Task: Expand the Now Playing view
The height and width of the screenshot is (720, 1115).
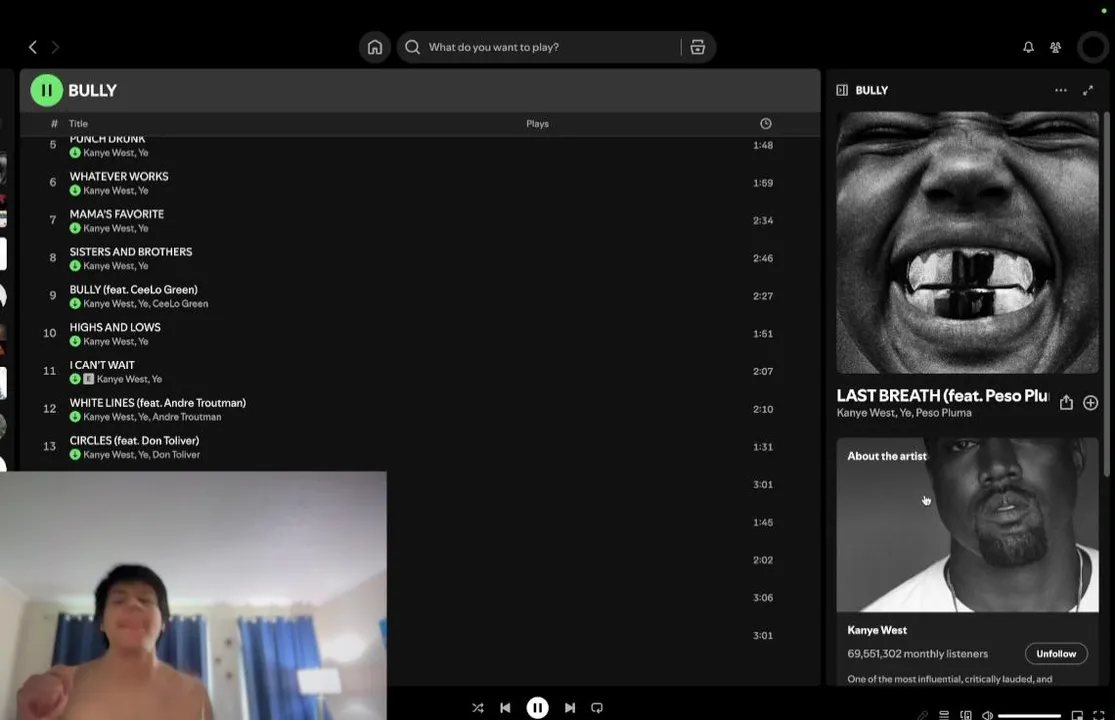Action: [x=1088, y=90]
